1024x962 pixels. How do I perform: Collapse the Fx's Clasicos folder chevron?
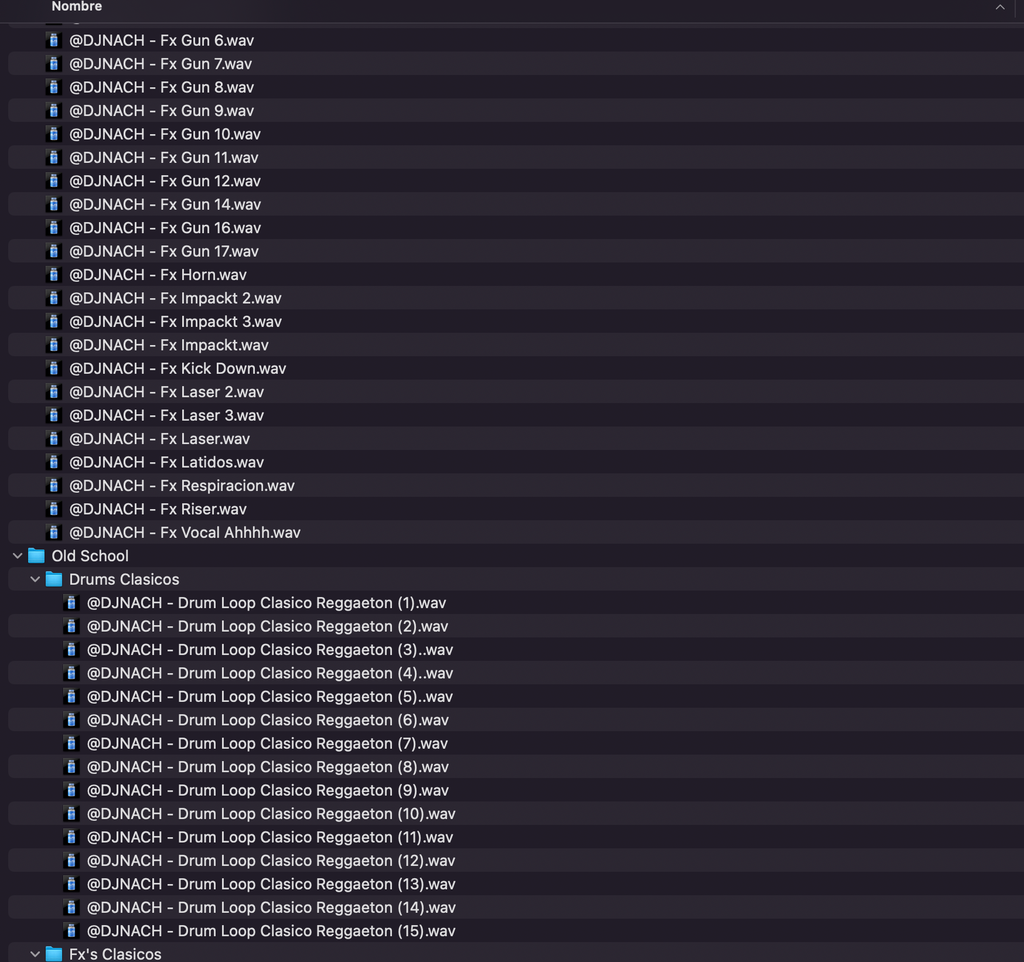click(35, 954)
